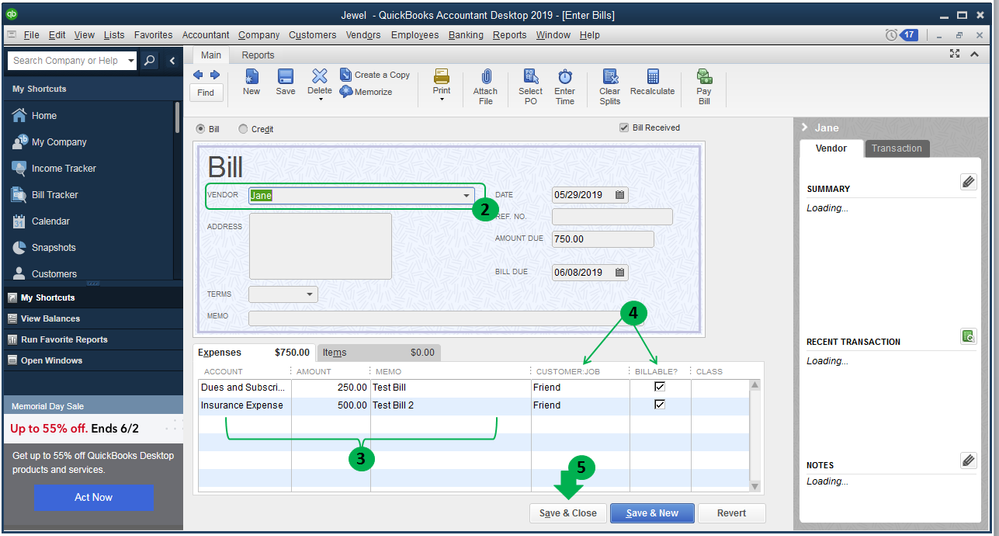Open Home shortcut in sidebar
The width and height of the screenshot is (999, 536).
pyautogui.click(x=44, y=115)
